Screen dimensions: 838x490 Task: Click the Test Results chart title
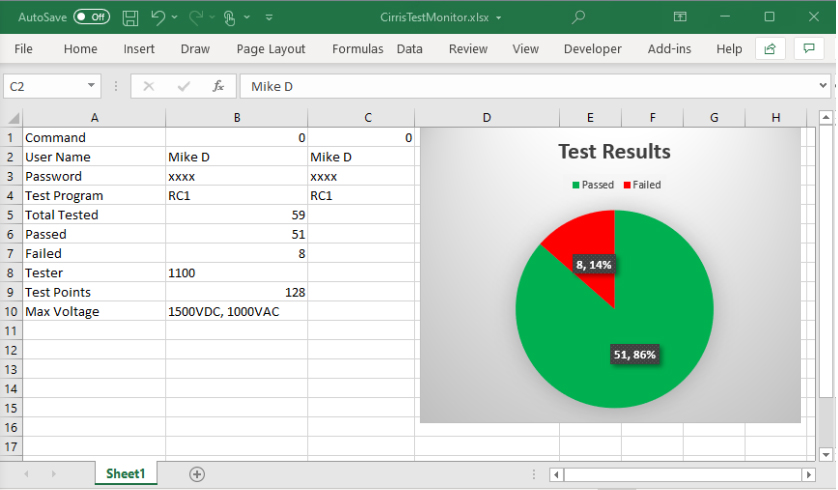click(614, 152)
